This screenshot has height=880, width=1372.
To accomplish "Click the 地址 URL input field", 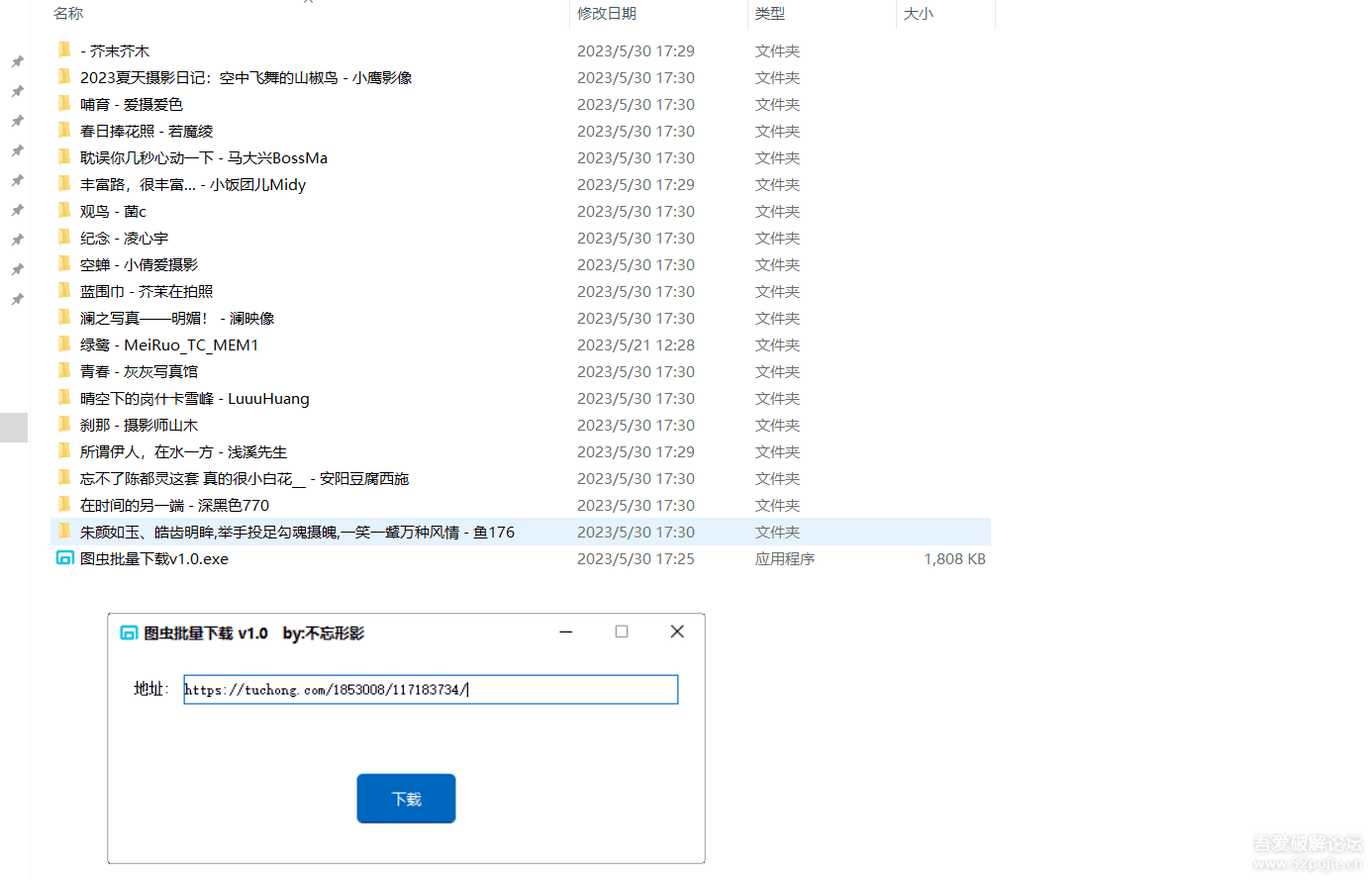I will pyautogui.click(x=430, y=689).
